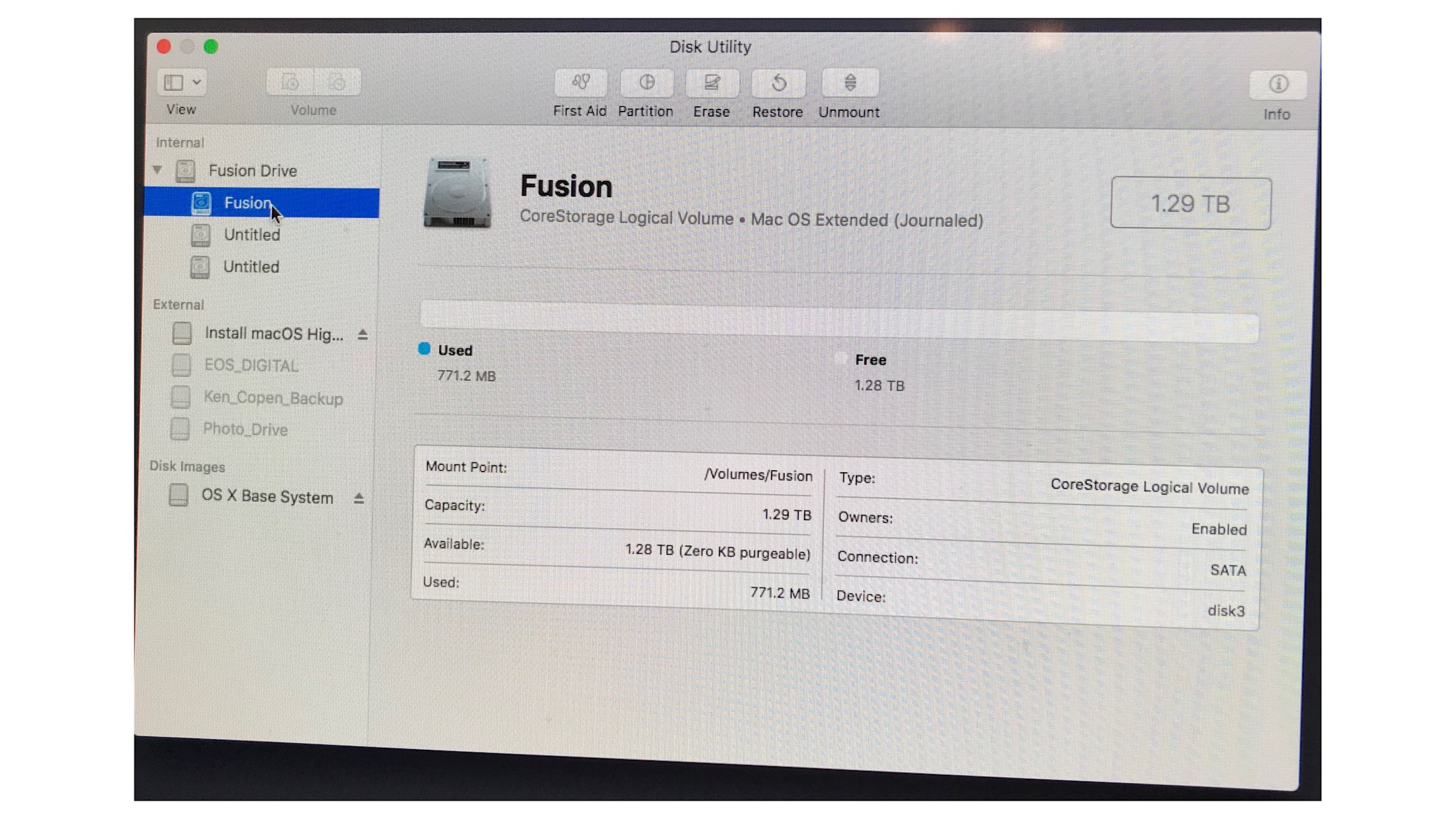Click the Erase toolbar icon
The width and height of the screenshot is (1456, 819).
point(712,83)
